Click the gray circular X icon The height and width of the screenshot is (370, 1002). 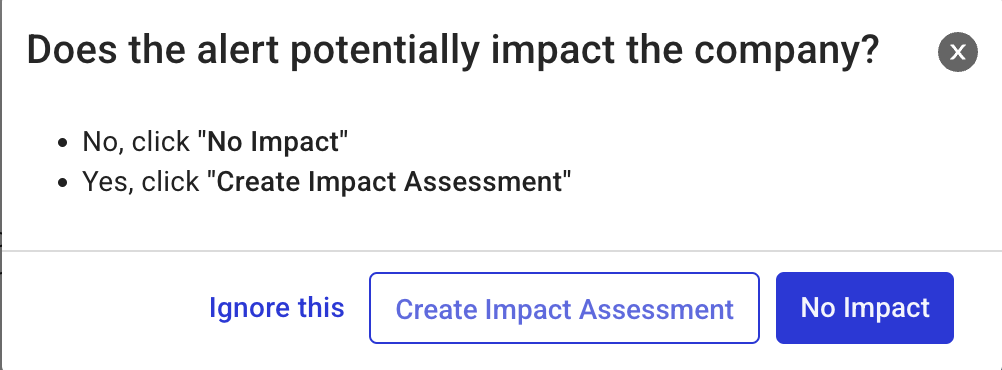point(957,52)
